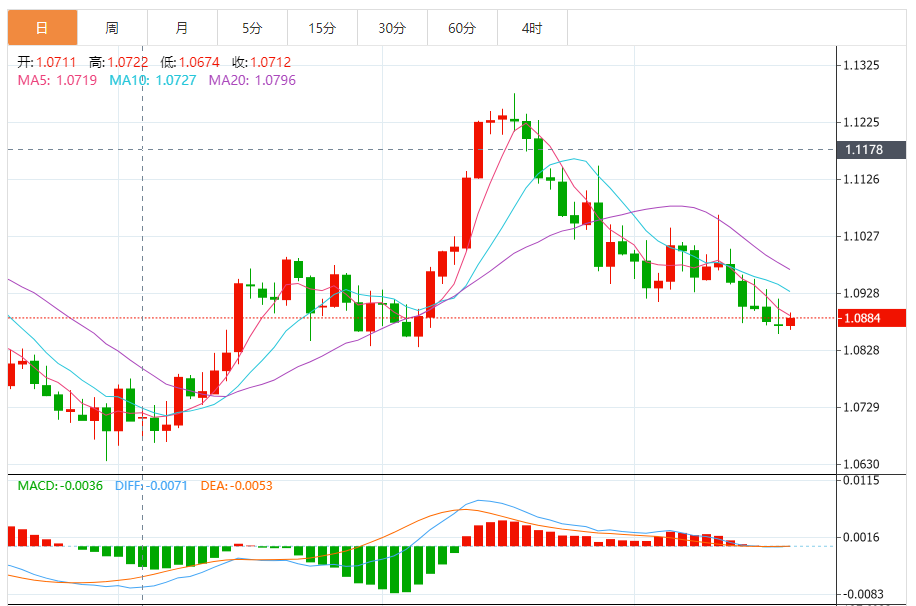This screenshot has width=916, height=606.
Task: Click the MA20: 1.0796 indicator label
Action: click(x=252, y=80)
